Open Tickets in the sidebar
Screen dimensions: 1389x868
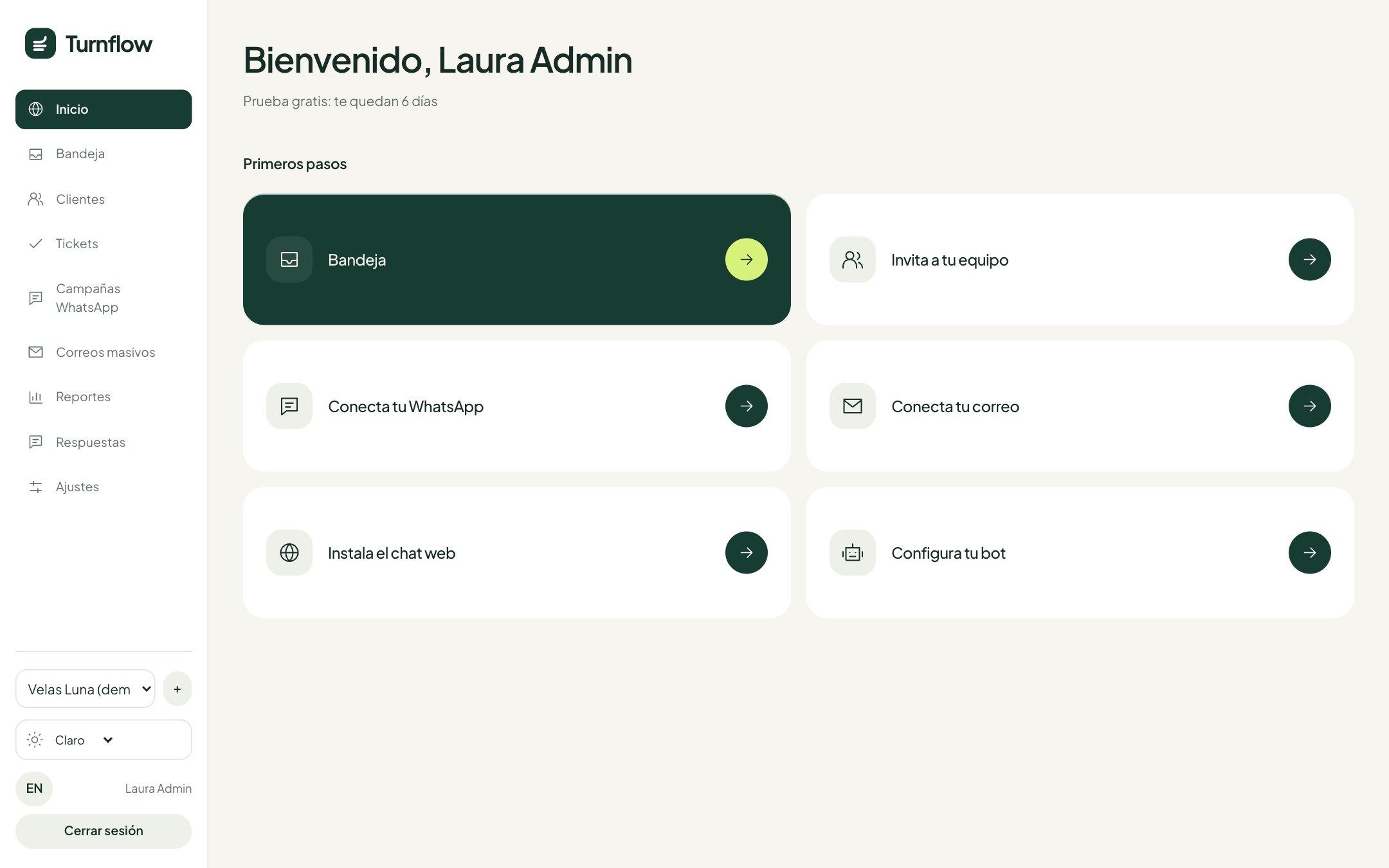tap(104, 244)
